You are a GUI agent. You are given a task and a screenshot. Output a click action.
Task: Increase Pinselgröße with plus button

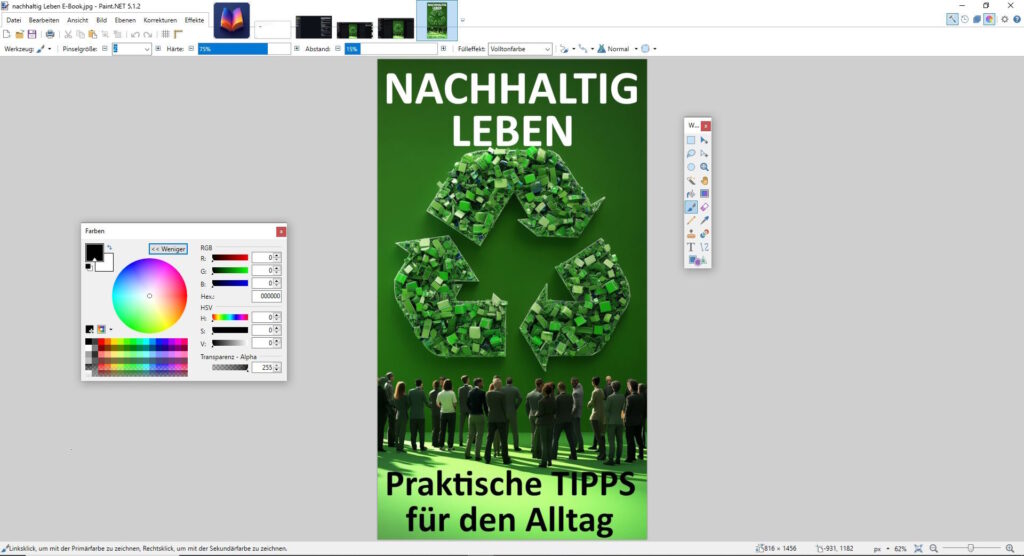coord(158,49)
